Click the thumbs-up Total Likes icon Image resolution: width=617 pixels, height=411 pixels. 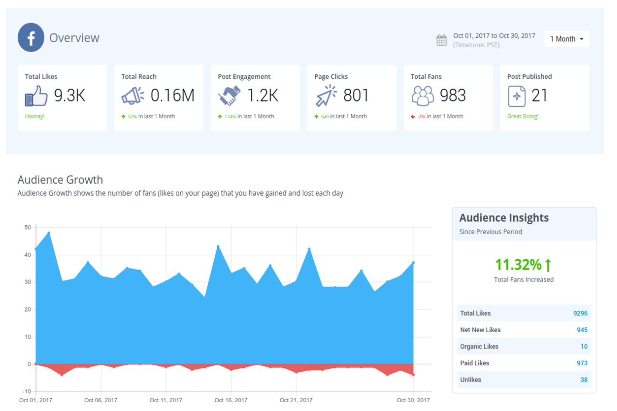(x=36, y=95)
